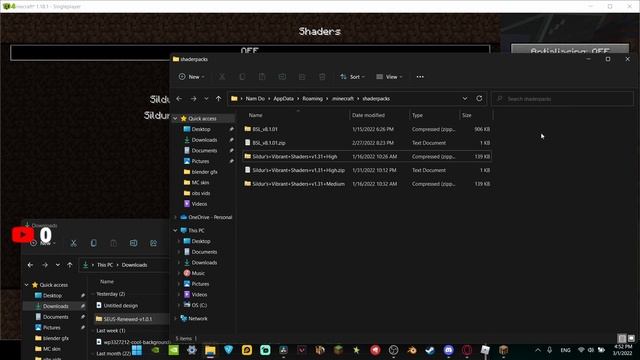Select Sildur's Vibrant Shaders v1.31 Medium
The image size is (640, 360).
(x=367, y=184)
